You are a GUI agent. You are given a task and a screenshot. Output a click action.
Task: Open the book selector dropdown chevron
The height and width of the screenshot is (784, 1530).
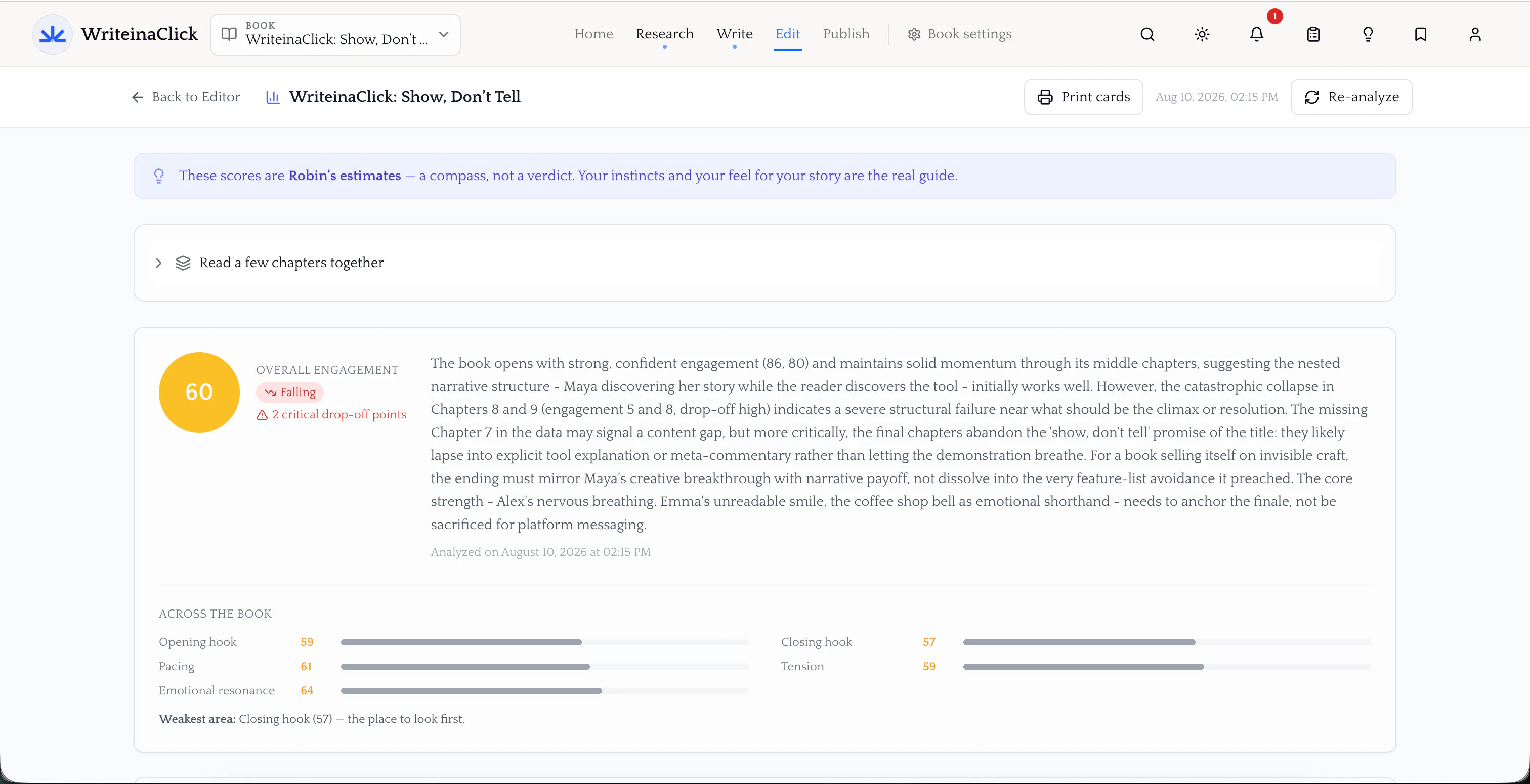444,34
